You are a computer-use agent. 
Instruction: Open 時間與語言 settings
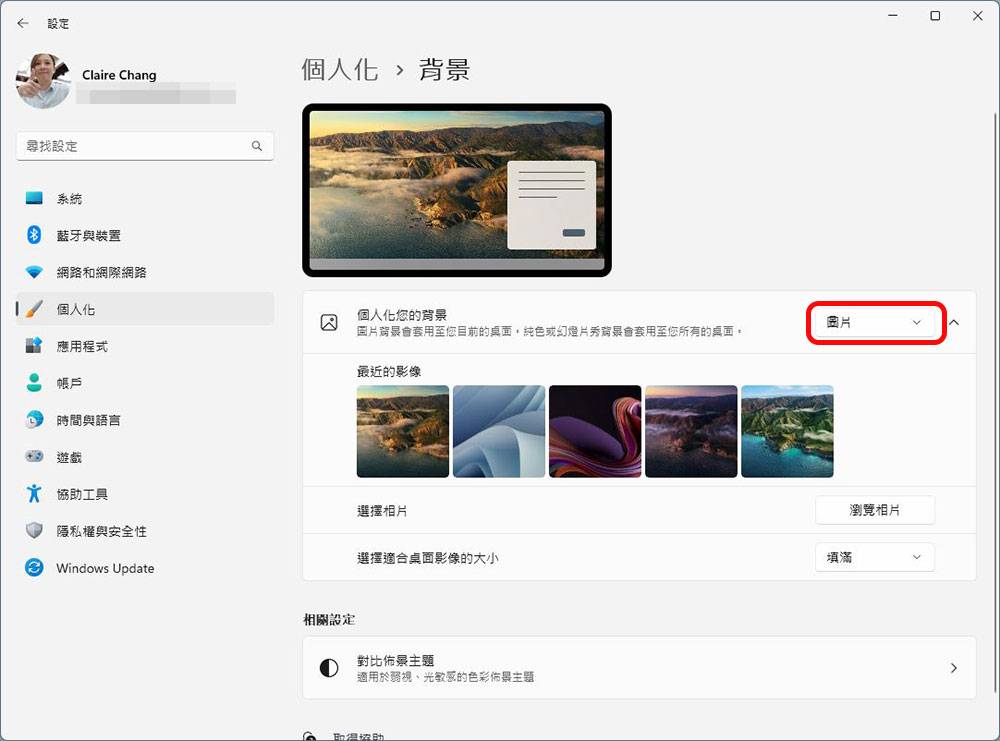tap(90, 420)
